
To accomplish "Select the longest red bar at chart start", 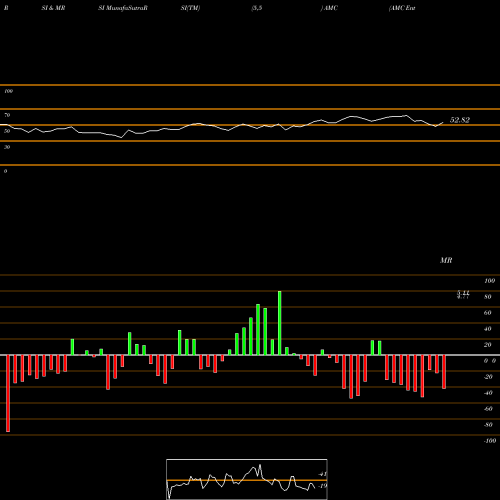I will [8, 393].
